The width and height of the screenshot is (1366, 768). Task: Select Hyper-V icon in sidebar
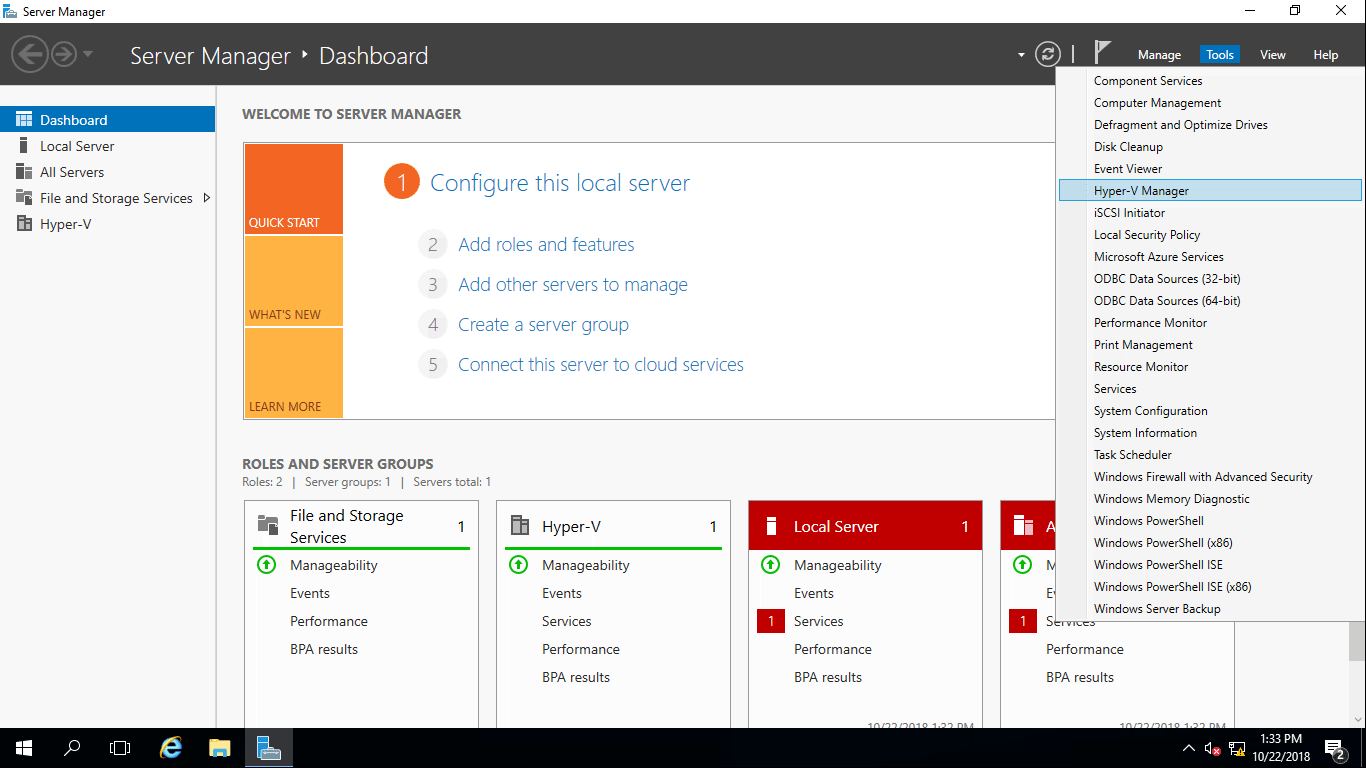click(x=24, y=223)
